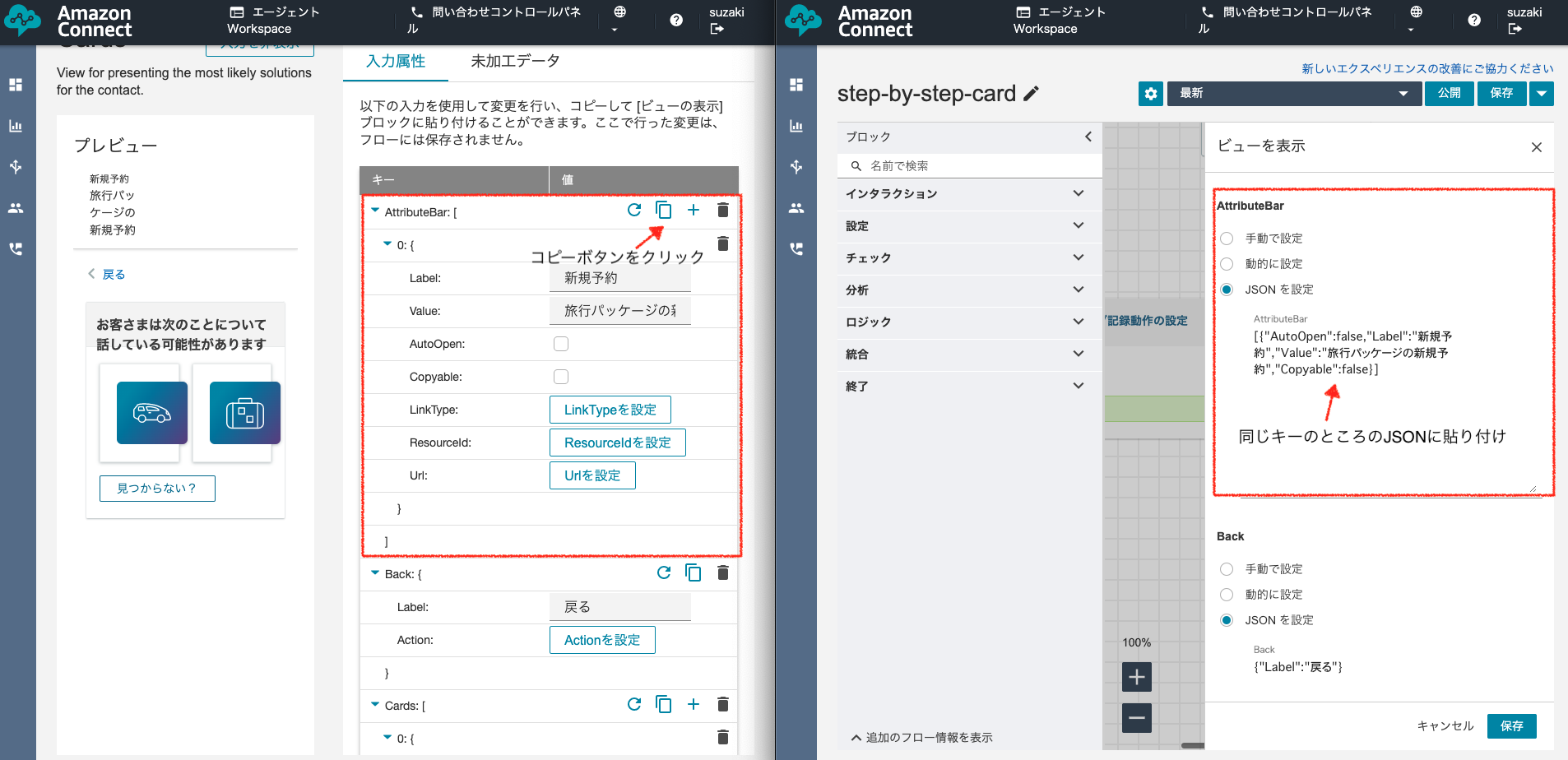Copy the AttributeBar value using the copy icon
Image resolution: width=1568 pixels, height=760 pixels.
click(x=663, y=210)
